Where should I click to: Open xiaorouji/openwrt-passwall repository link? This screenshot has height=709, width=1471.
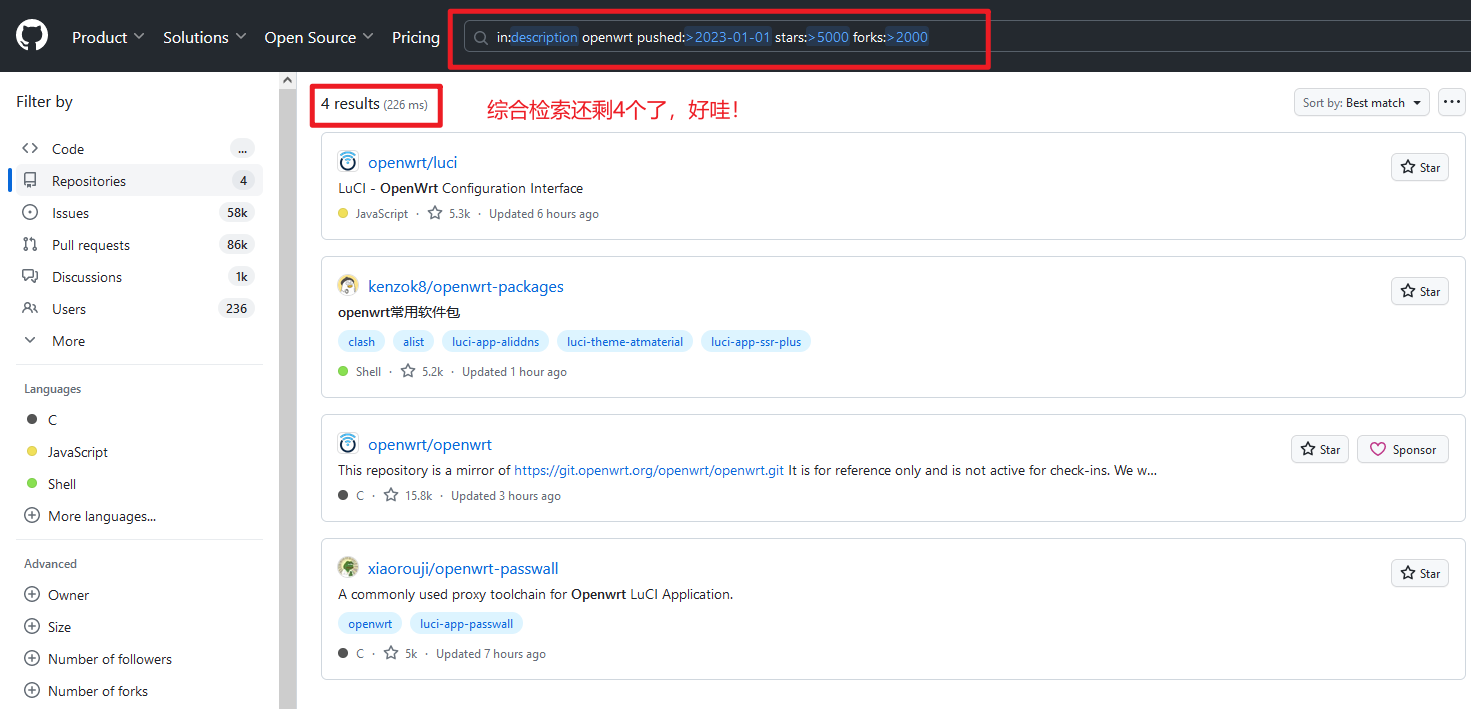click(x=463, y=568)
